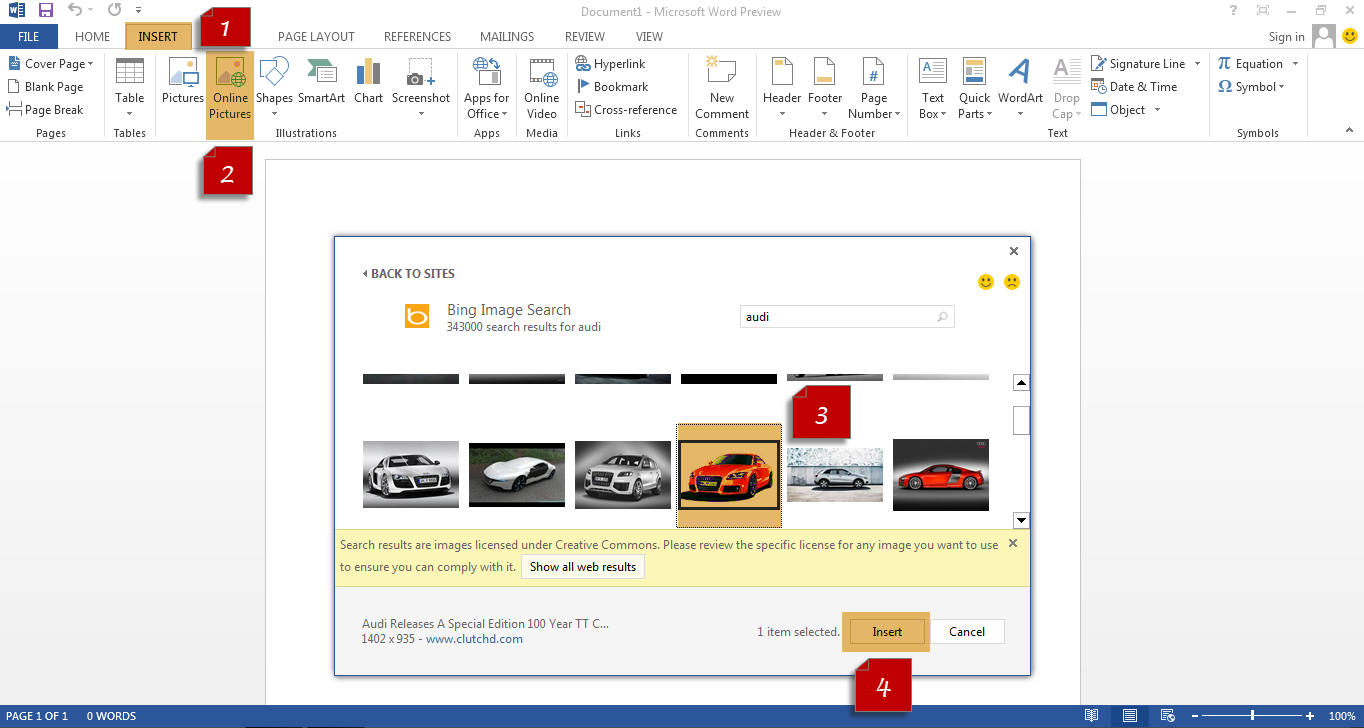1364x728 pixels.
Task: Switch to Web Layout view
Action: (x=1166, y=716)
